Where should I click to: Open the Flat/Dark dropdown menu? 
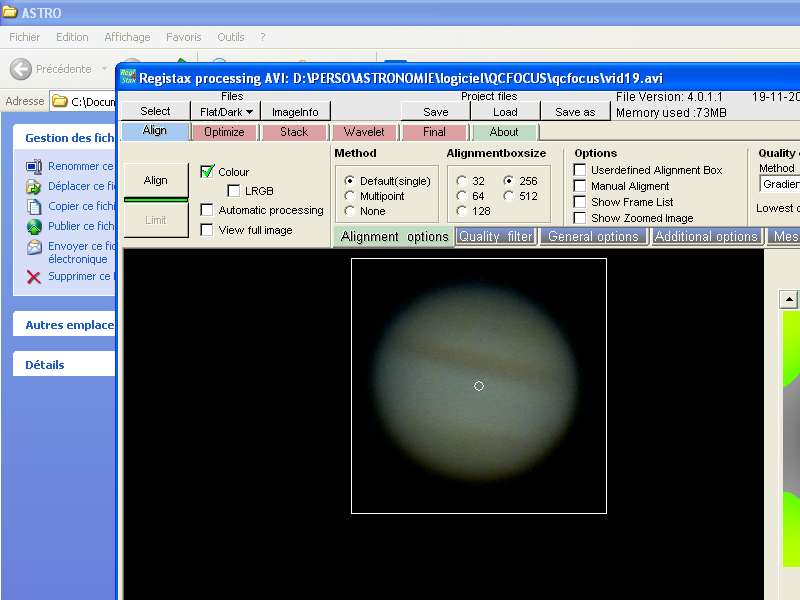point(226,112)
